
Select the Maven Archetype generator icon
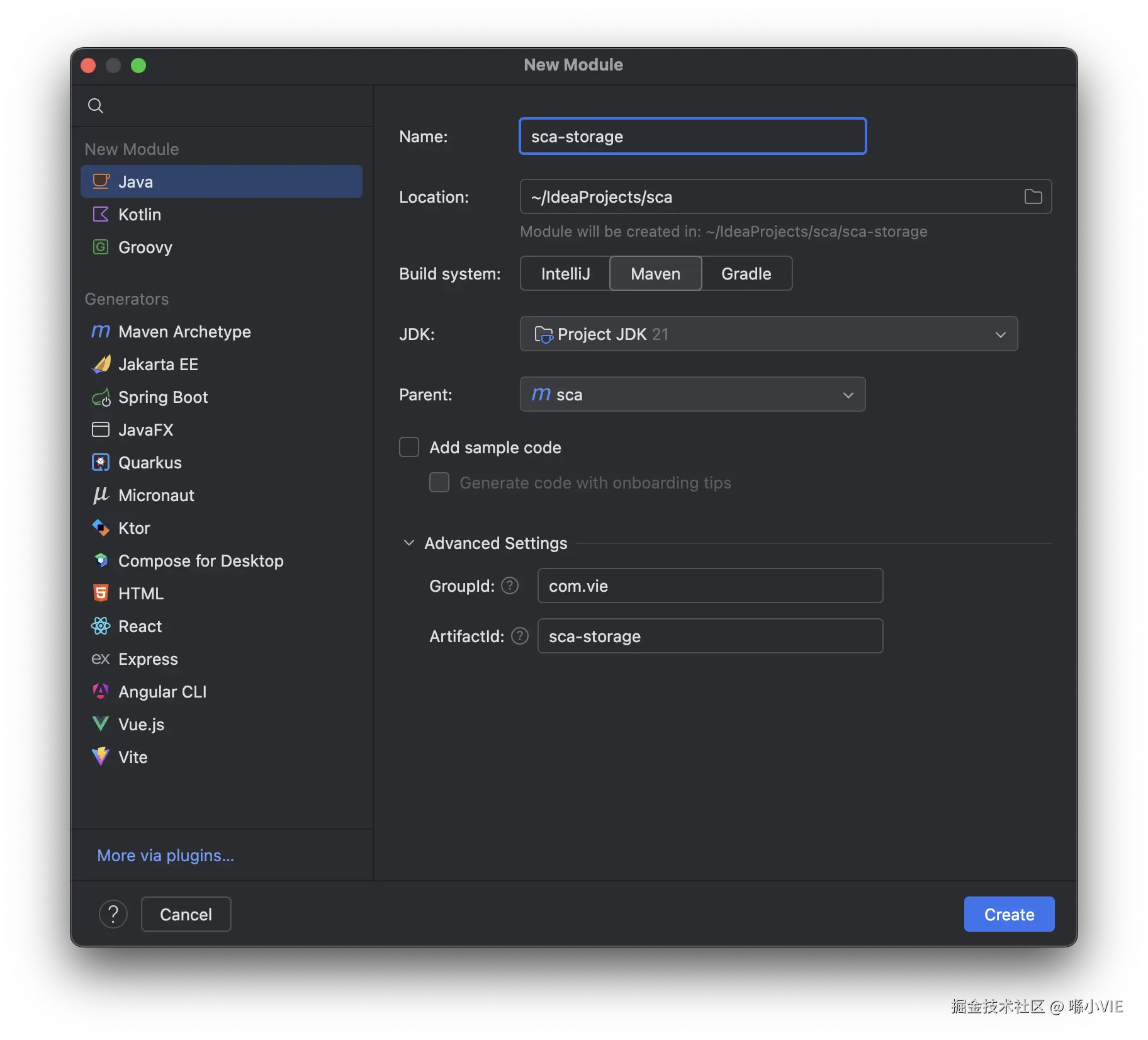[x=101, y=332]
